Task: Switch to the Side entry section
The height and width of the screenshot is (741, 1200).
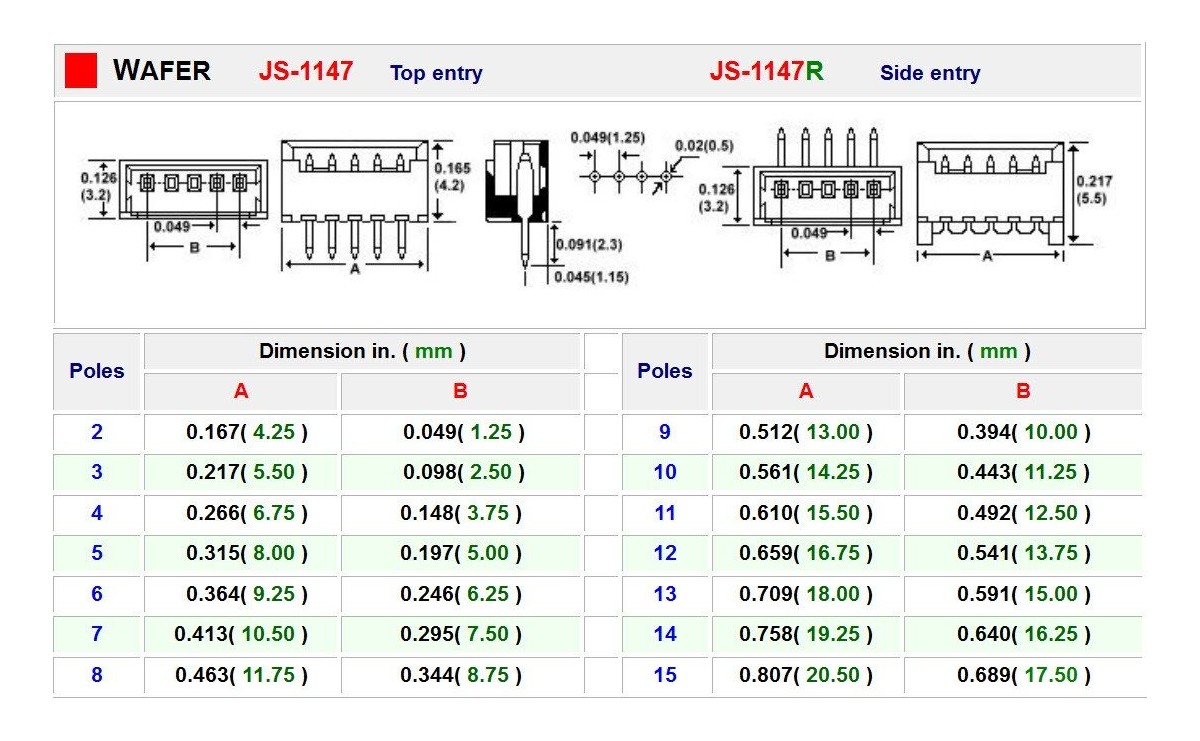Action: click(929, 72)
